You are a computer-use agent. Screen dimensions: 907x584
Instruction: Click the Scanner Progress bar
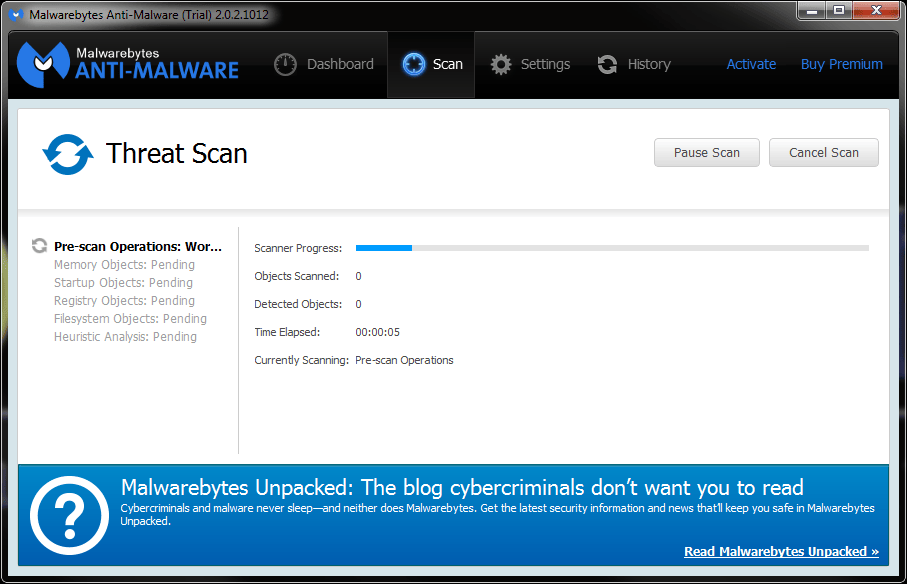612,248
